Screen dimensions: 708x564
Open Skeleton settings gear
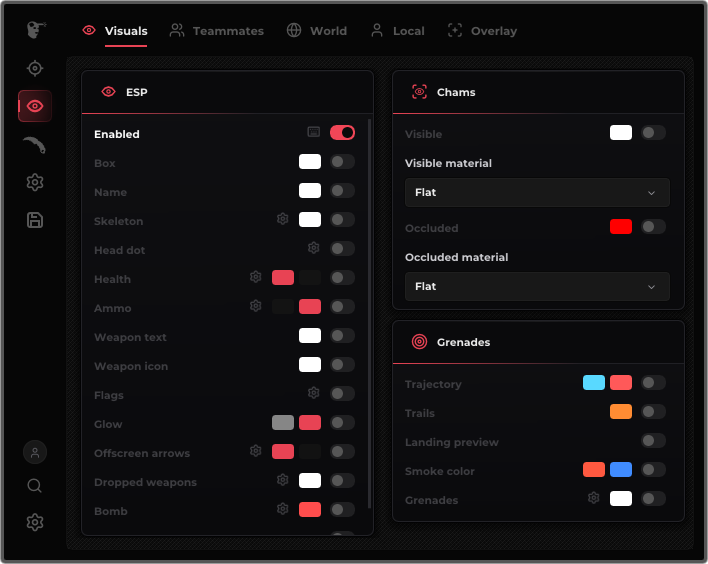[283, 219]
